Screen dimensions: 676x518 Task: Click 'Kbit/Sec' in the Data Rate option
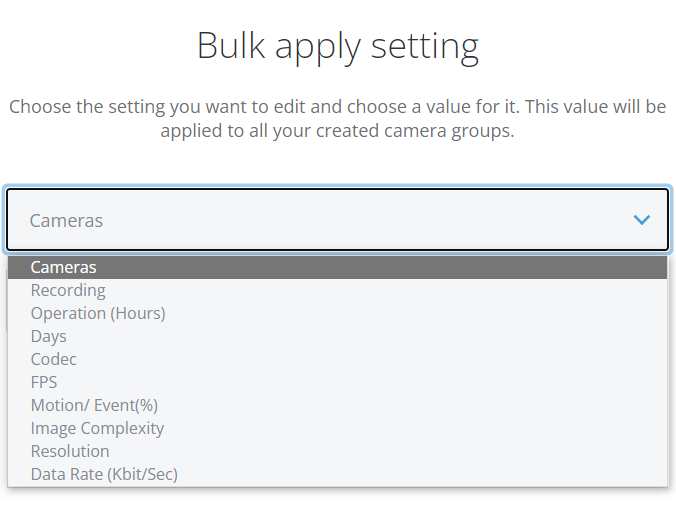tap(142, 474)
